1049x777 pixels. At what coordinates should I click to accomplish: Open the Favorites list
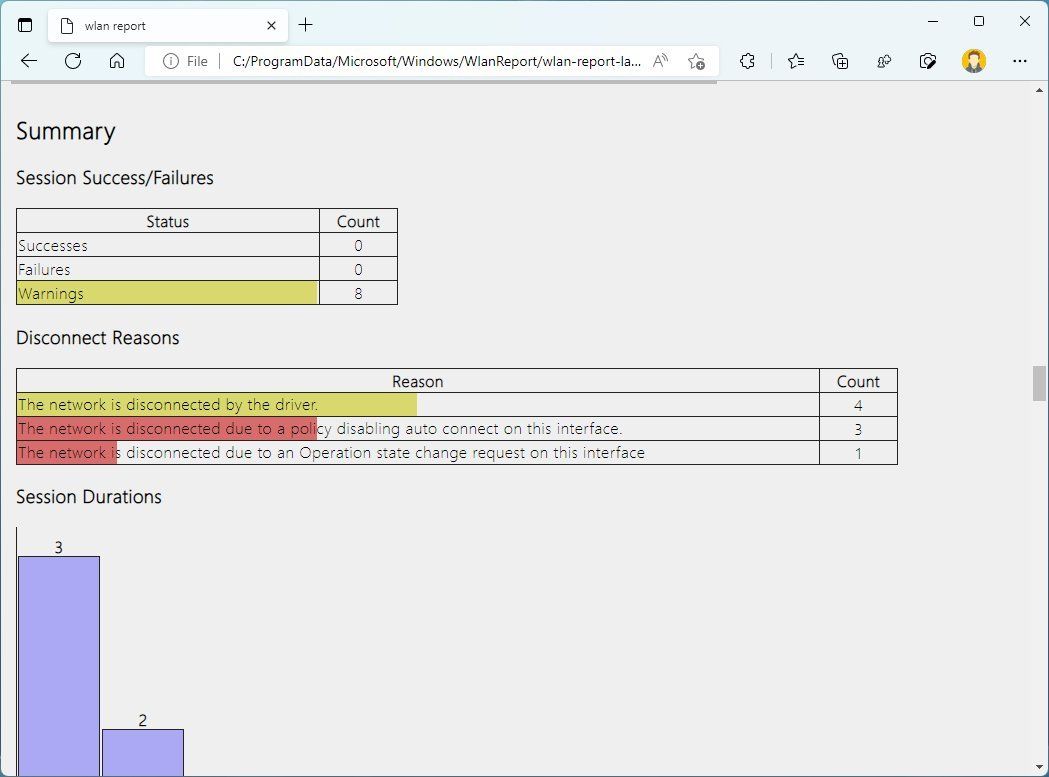pyautogui.click(x=795, y=61)
